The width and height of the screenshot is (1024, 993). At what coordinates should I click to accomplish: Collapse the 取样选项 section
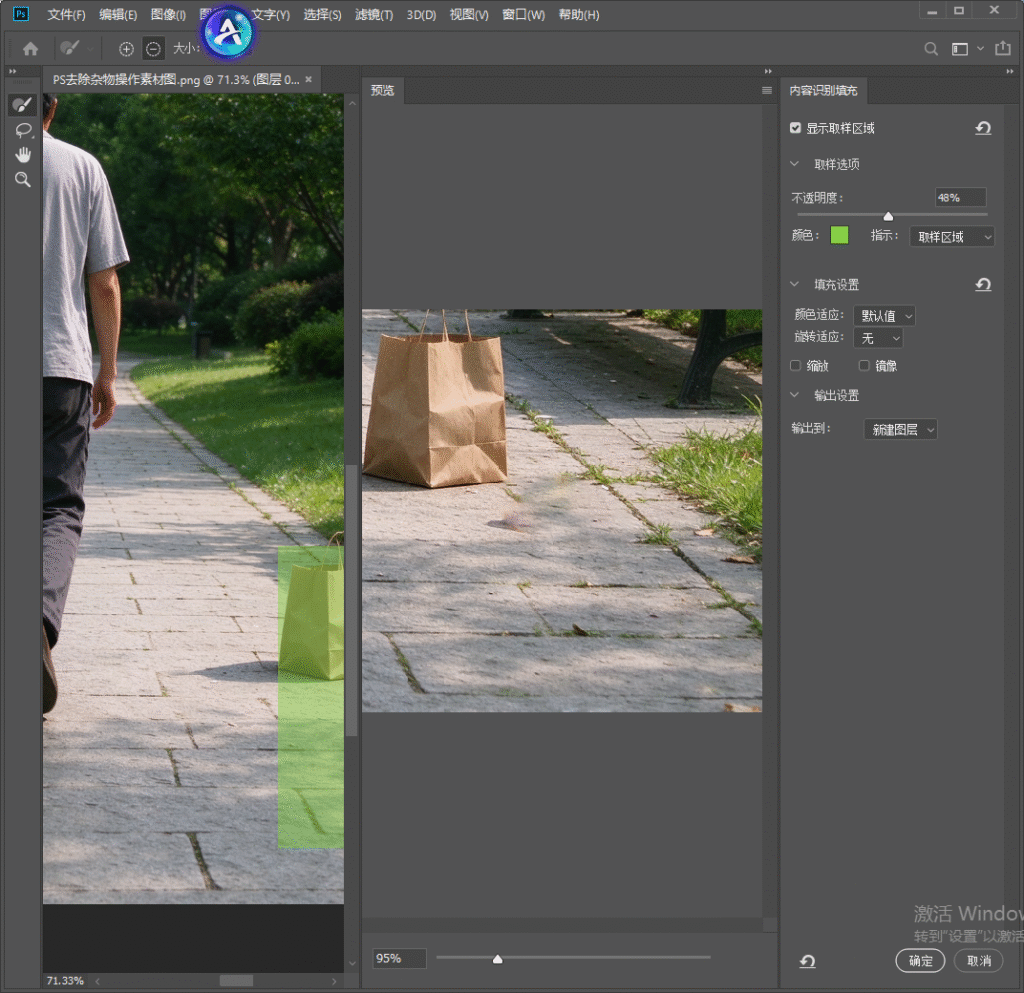coord(794,164)
